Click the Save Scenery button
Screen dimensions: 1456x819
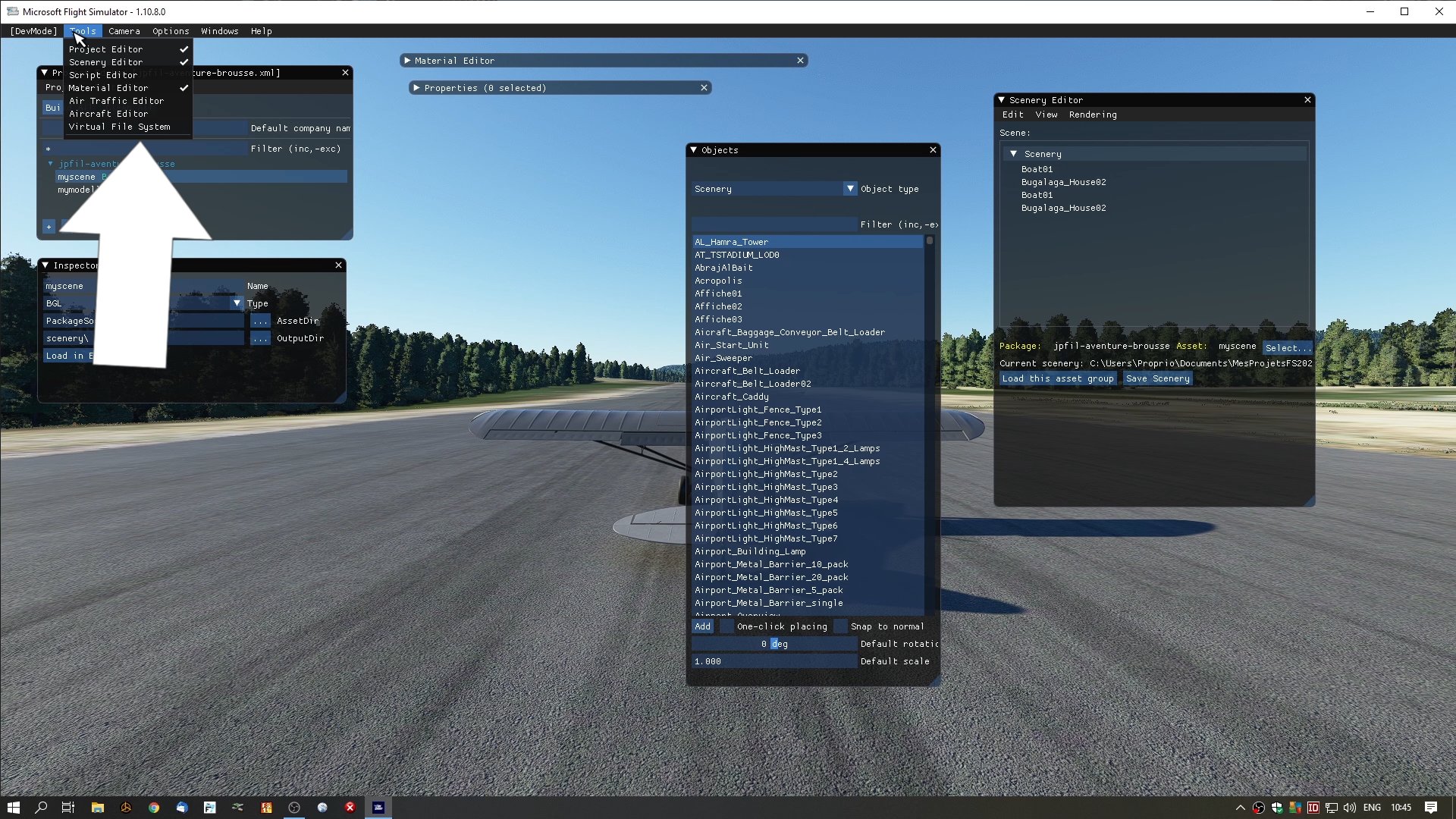point(1157,378)
